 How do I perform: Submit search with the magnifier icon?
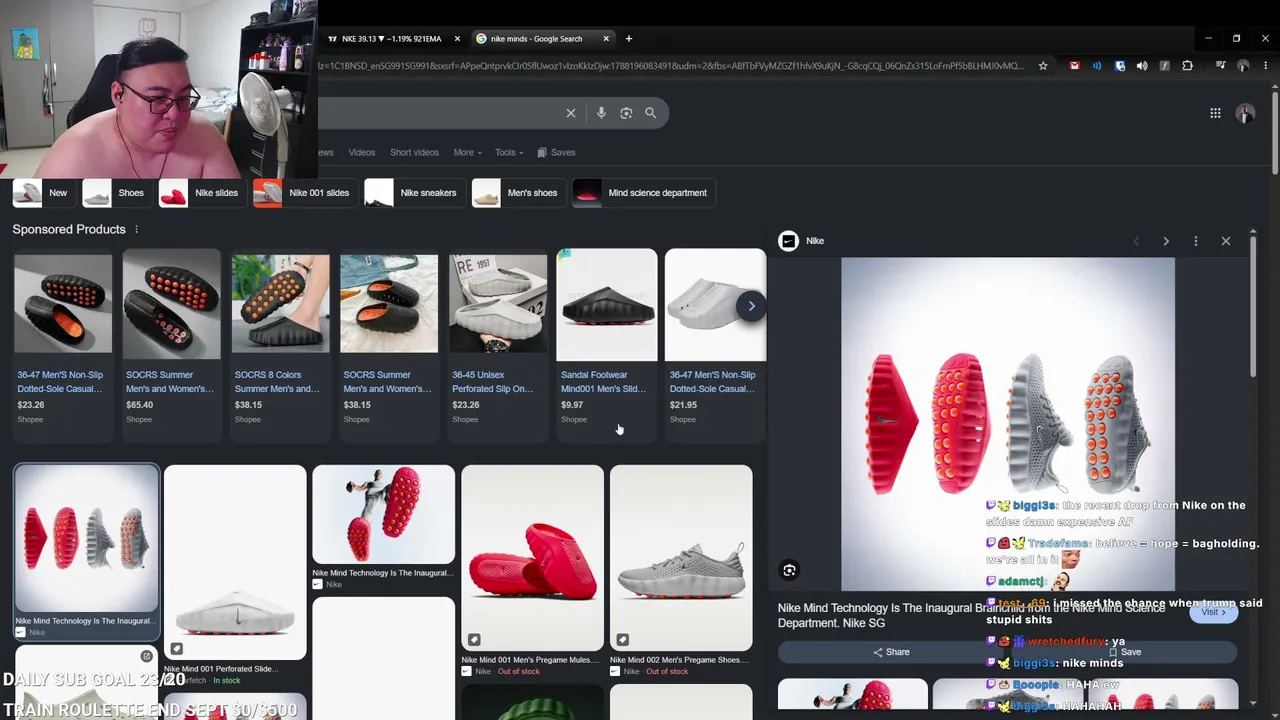650,113
